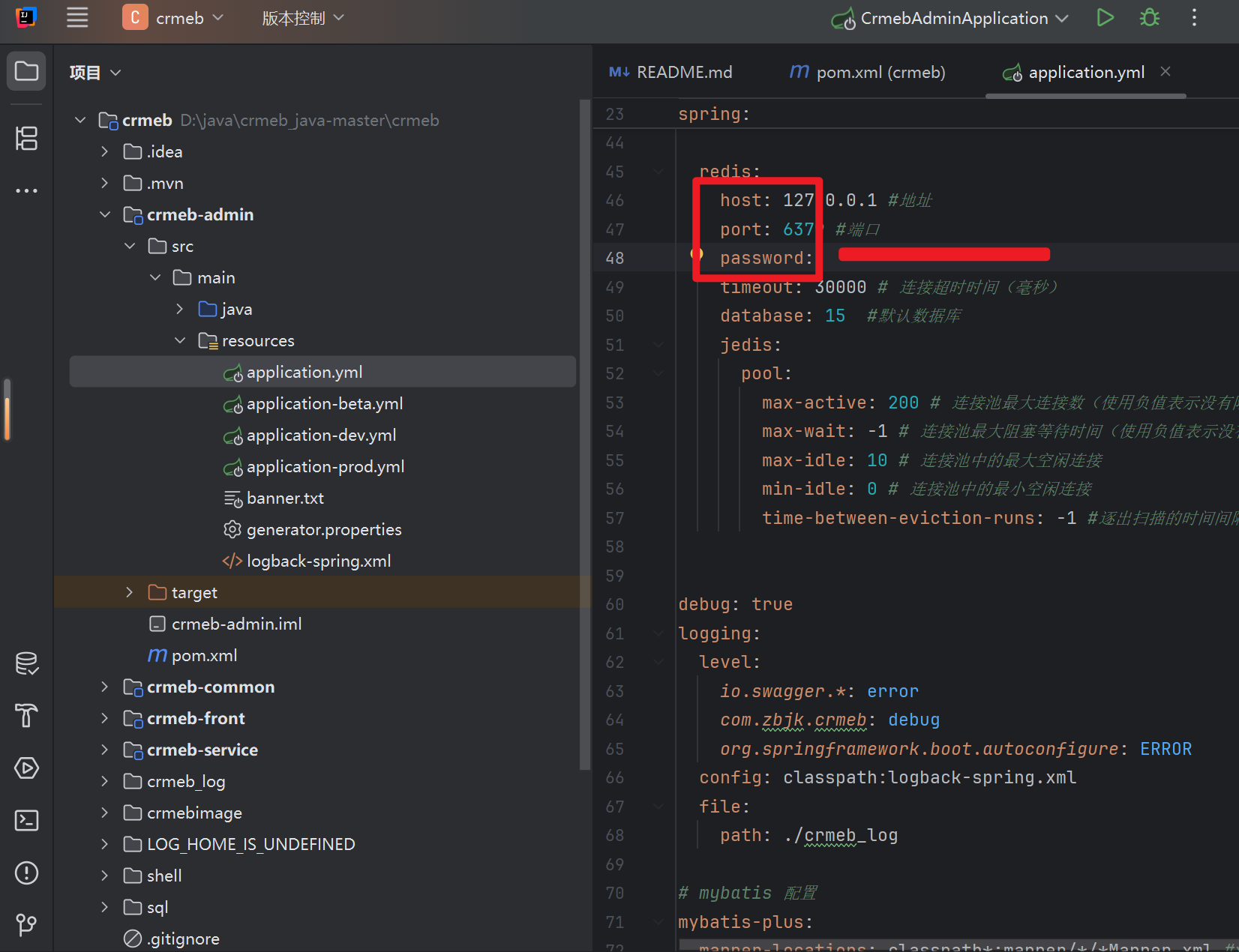The height and width of the screenshot is (952, 1239).
Task: Collapse the crmeb root project node
Action: [80, 120]
